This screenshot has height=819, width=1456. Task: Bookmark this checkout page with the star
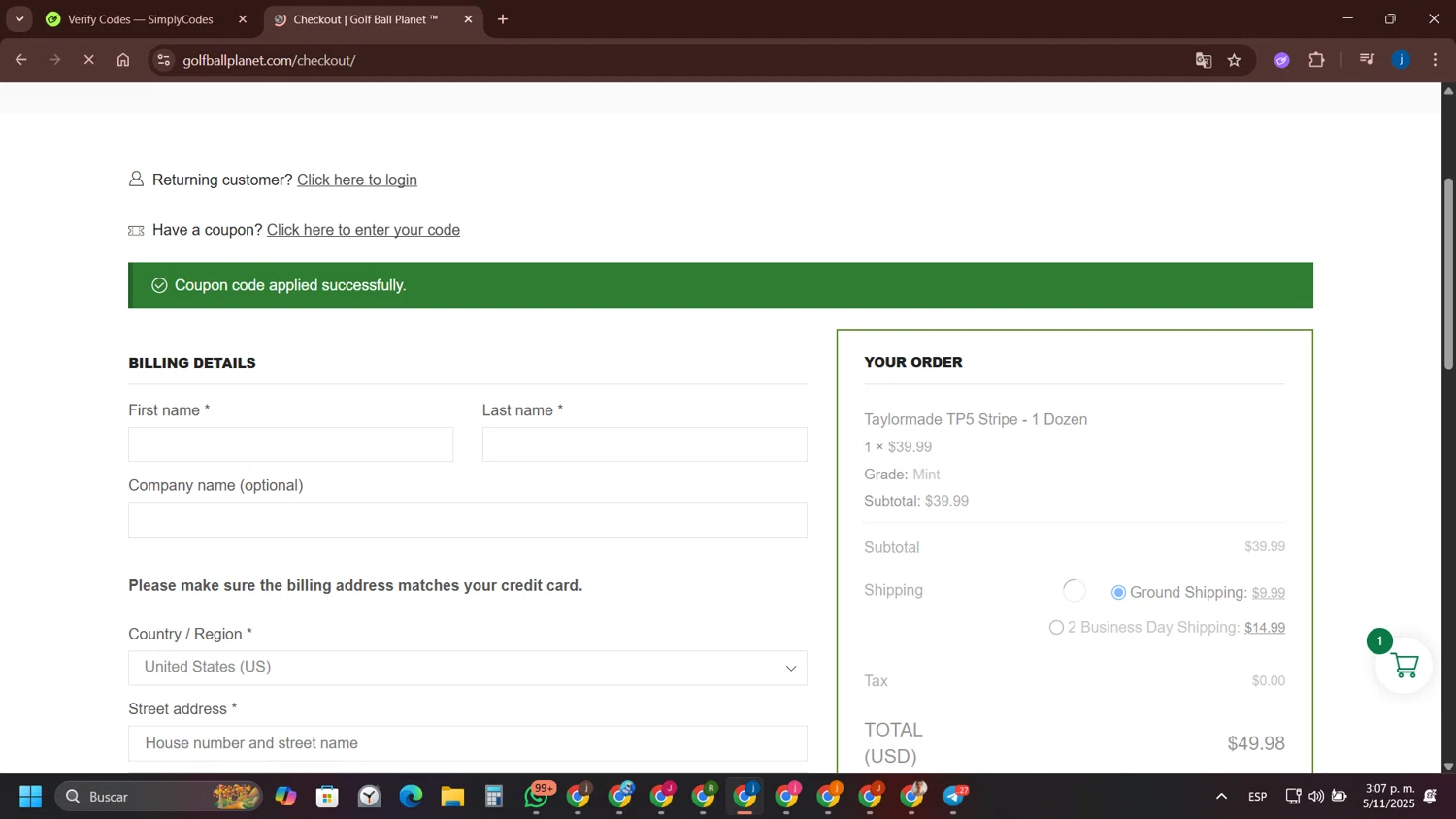coord(1235,60)
